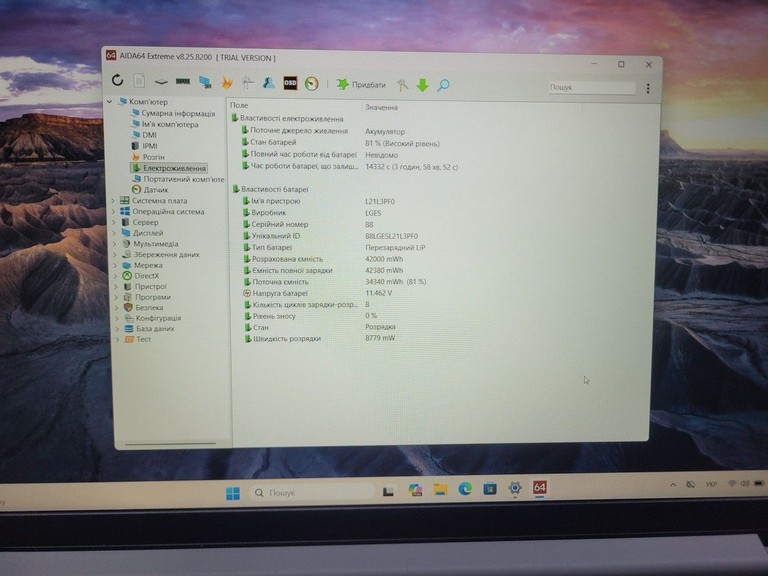Select Датчик in the tree
Viewport: 768px width, 576px height.
(150, 190)
